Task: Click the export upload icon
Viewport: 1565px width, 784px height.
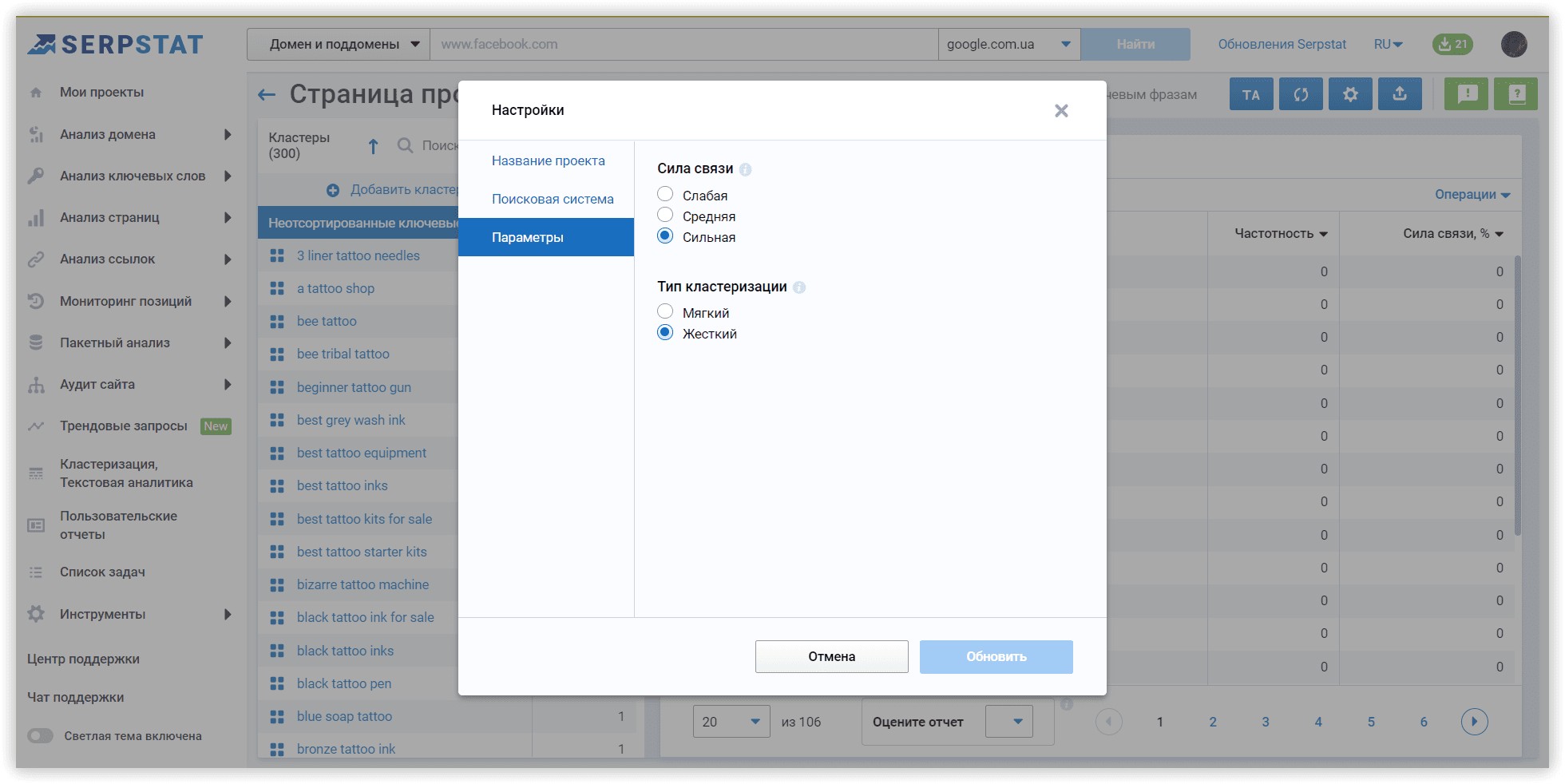Action: coord(1400,94)
